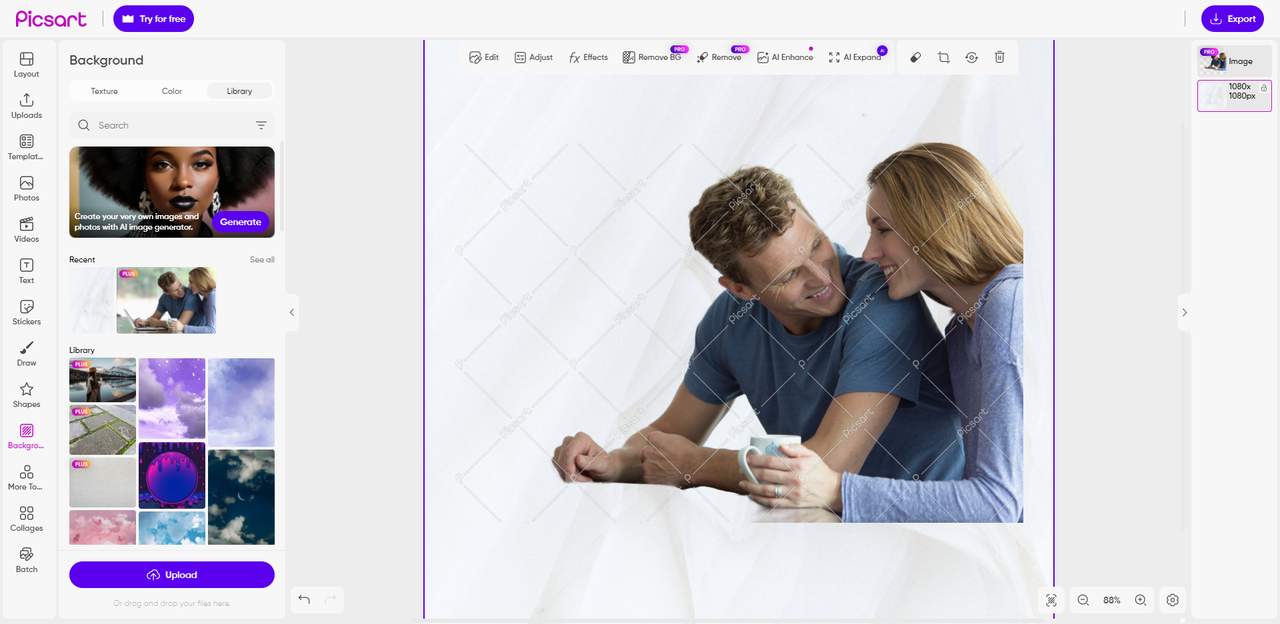Screen dimensions: 1280x624
Task: Open the Layout tool in sidebar
Action: pyautogui.click(x=26, y=64)
